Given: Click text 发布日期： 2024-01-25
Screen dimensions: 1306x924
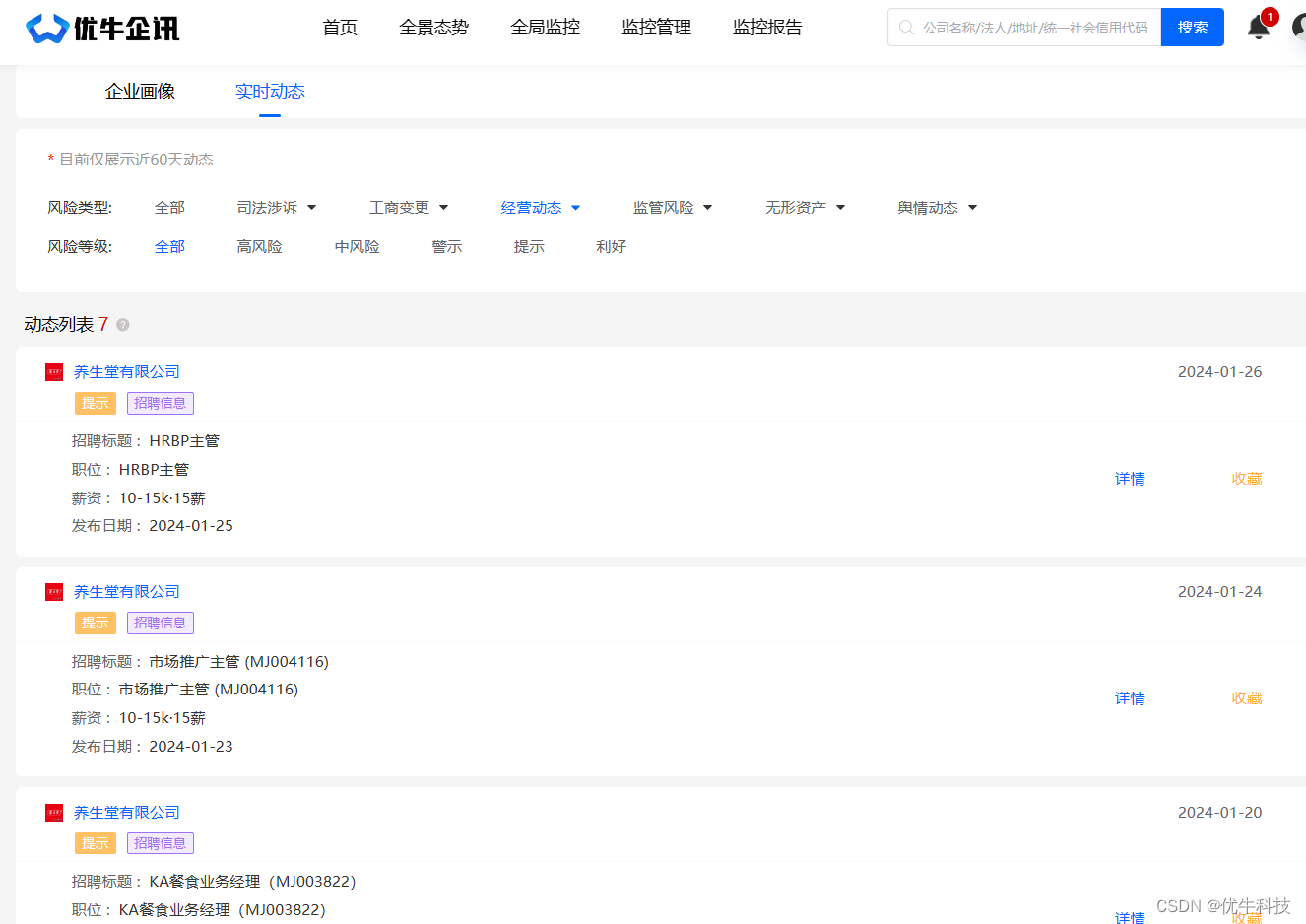Looking at the screenshot, I should [x=153, y=526].
